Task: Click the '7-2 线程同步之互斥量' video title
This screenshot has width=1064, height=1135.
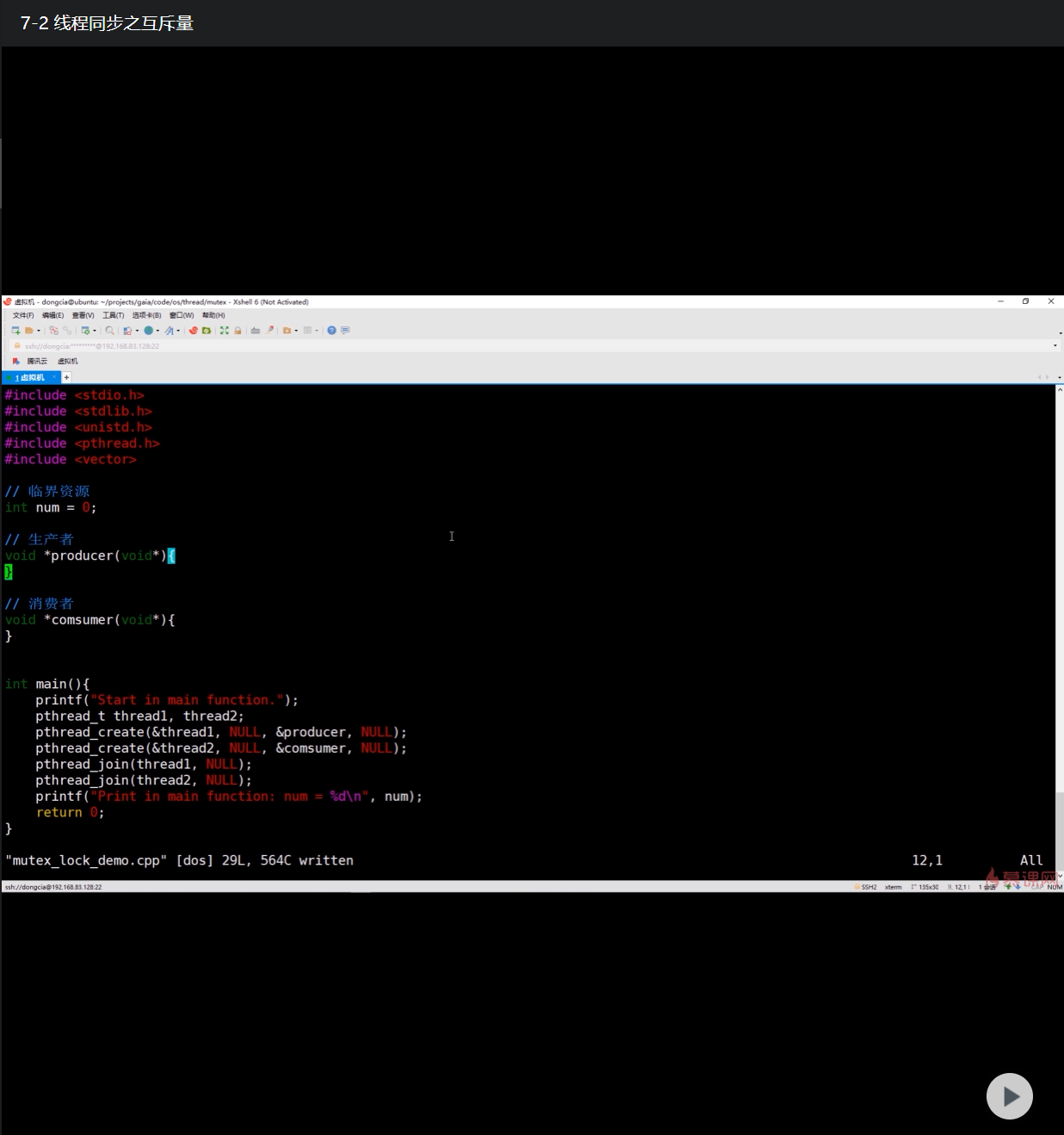Action: click(107, 23)
